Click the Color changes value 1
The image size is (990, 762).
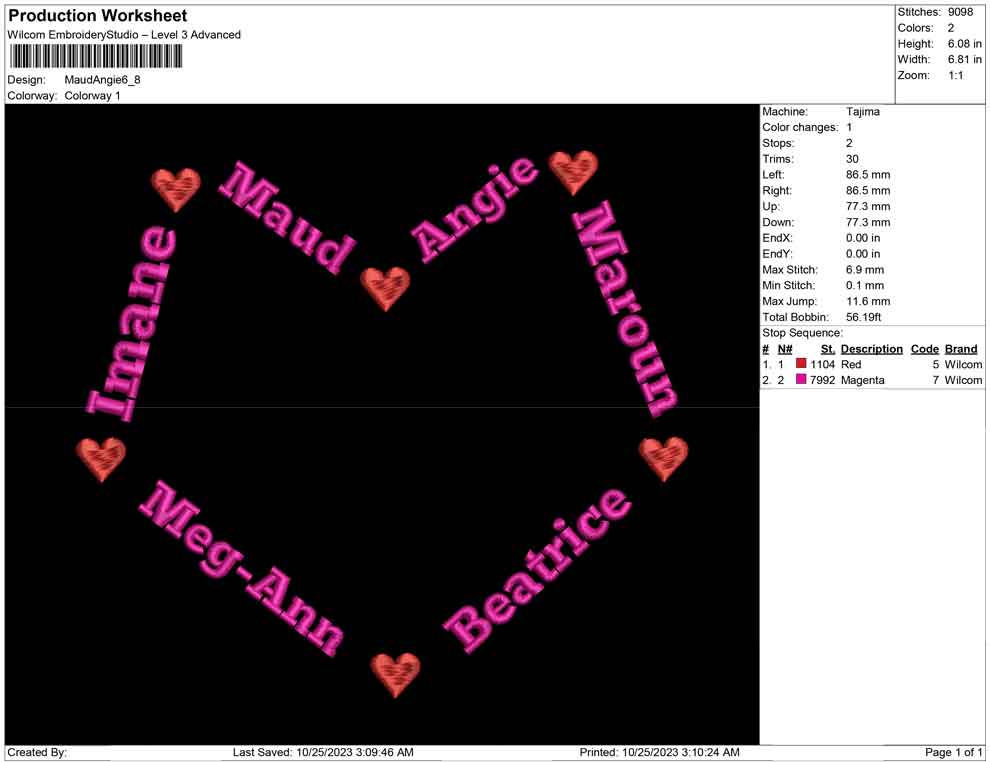pos(849,128)
